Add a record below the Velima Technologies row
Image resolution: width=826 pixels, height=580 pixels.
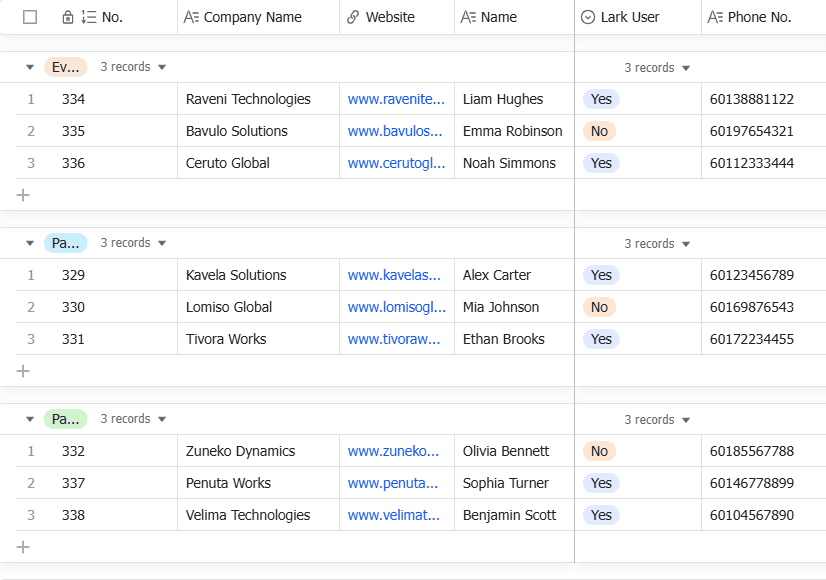pyautogui.click(x=23, y=547)
